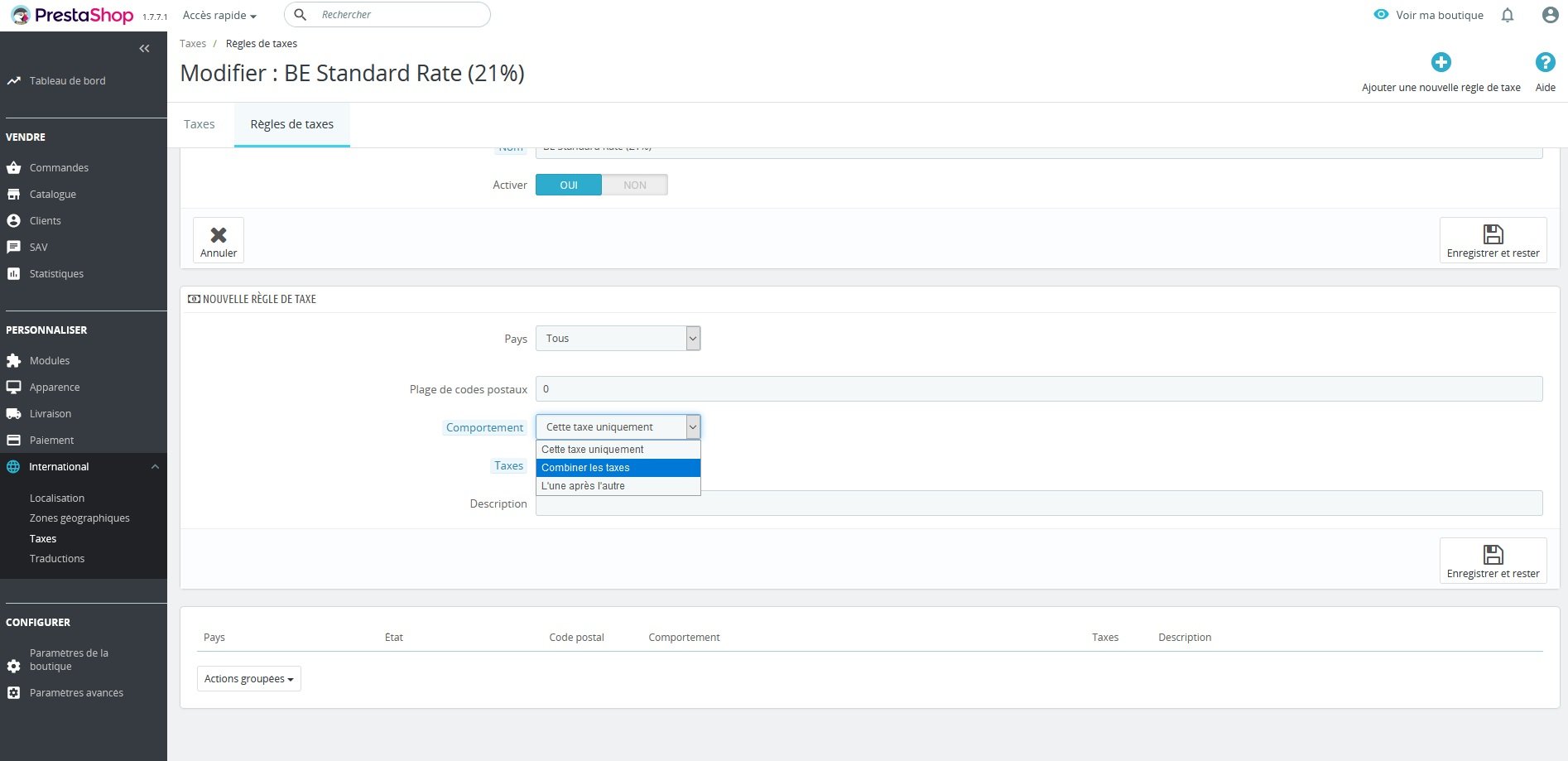
Task: Click the PrestaShop logo
Action: tap(72, 15)
